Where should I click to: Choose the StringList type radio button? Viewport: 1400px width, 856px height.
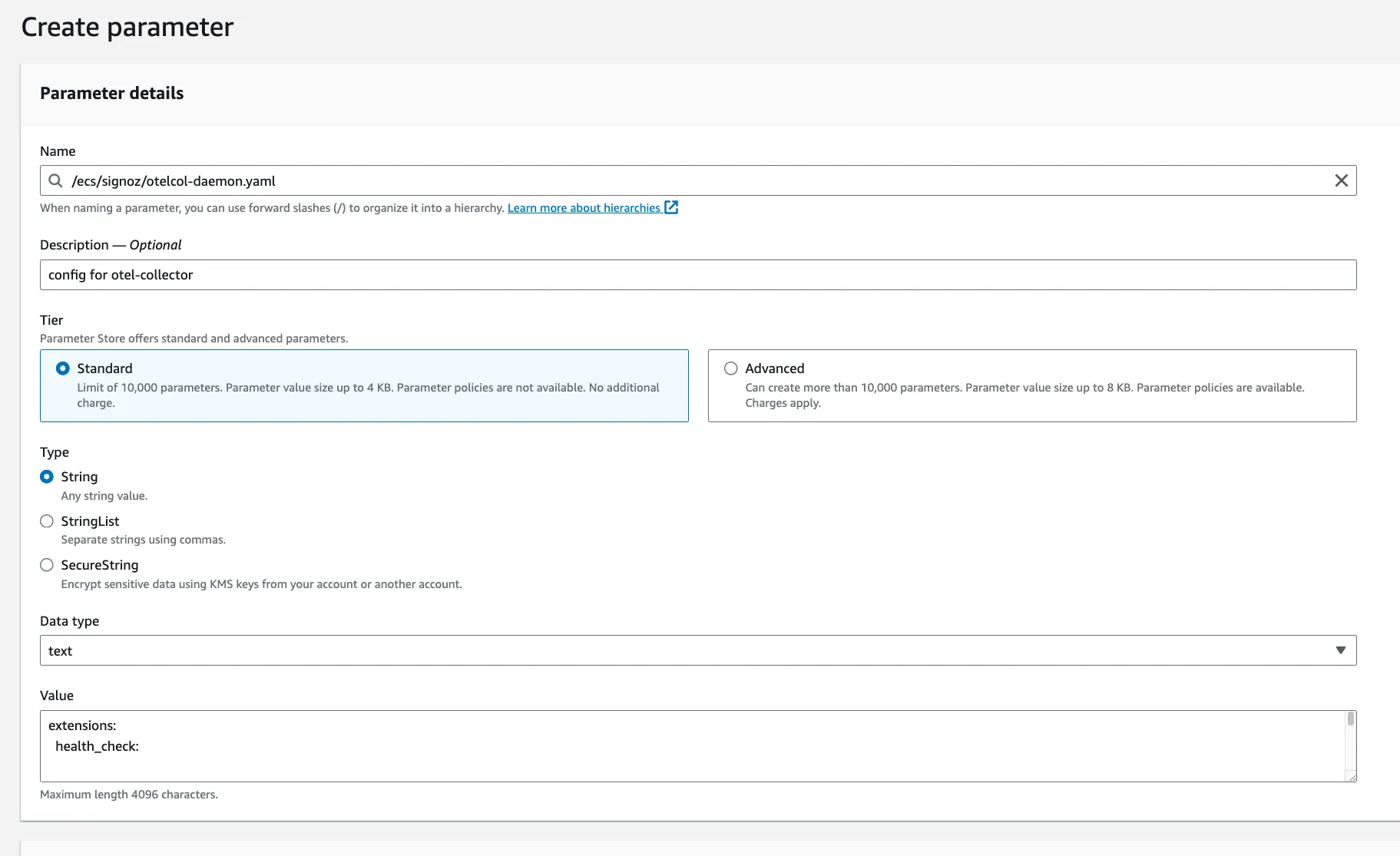(x=47, y=521)
